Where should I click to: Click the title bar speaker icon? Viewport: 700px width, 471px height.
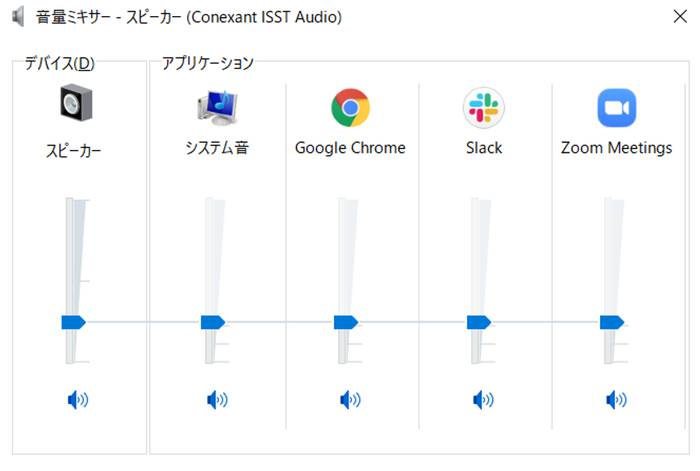click(18, 17)
